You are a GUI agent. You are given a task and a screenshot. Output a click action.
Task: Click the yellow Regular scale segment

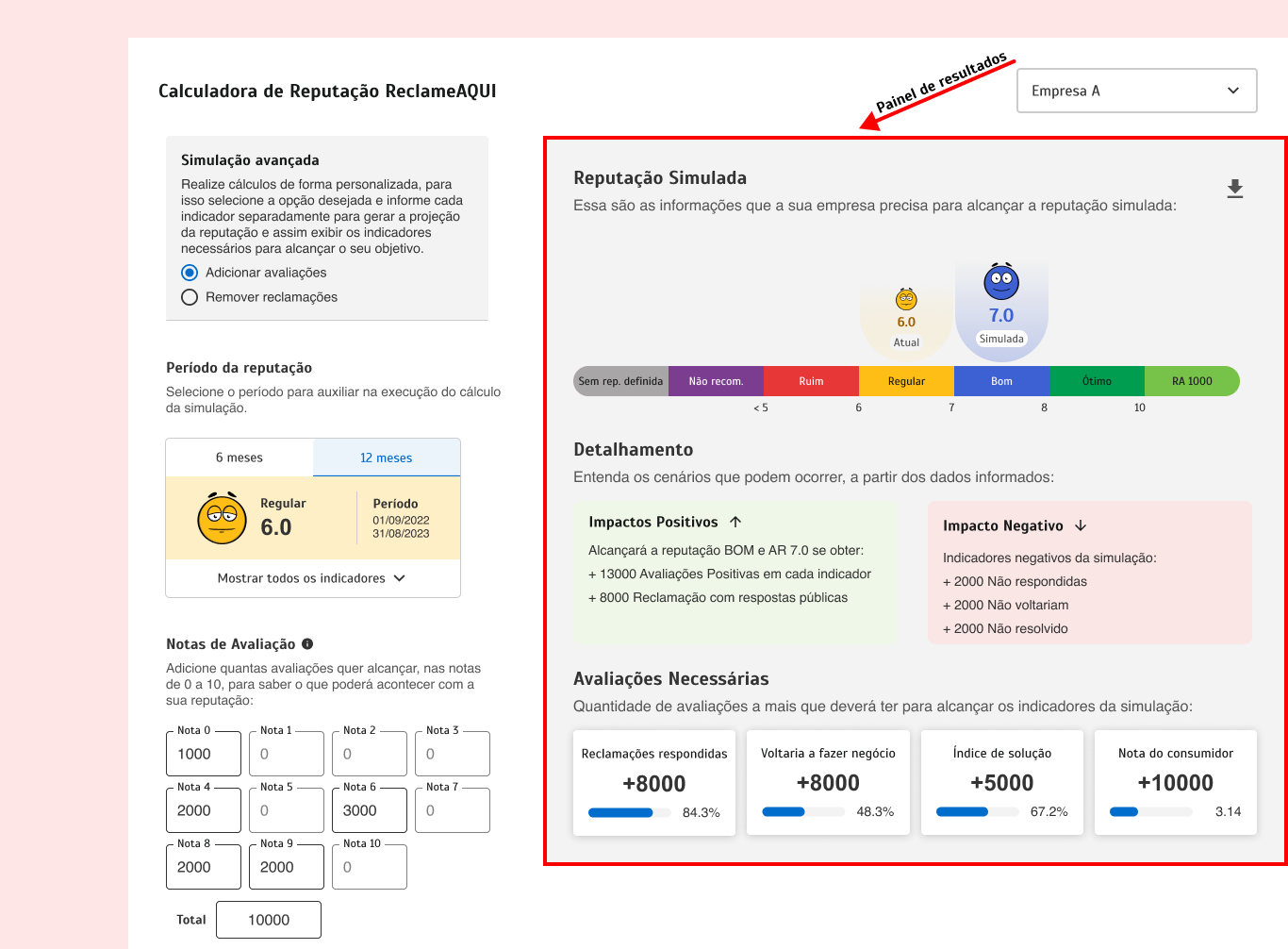pos(906,381)
